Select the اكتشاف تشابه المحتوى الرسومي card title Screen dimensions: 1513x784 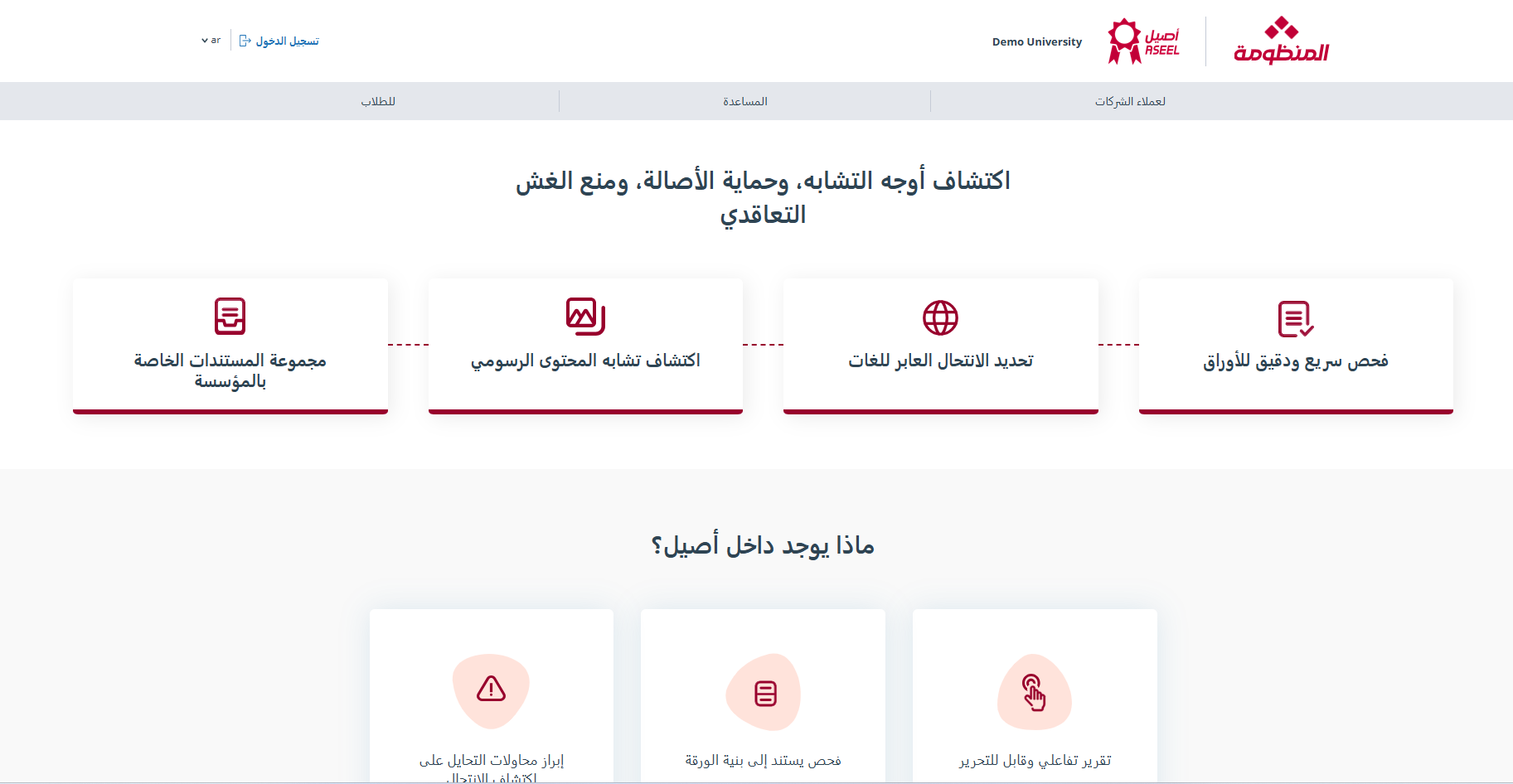pyautogui.click(x=585, y=361)
